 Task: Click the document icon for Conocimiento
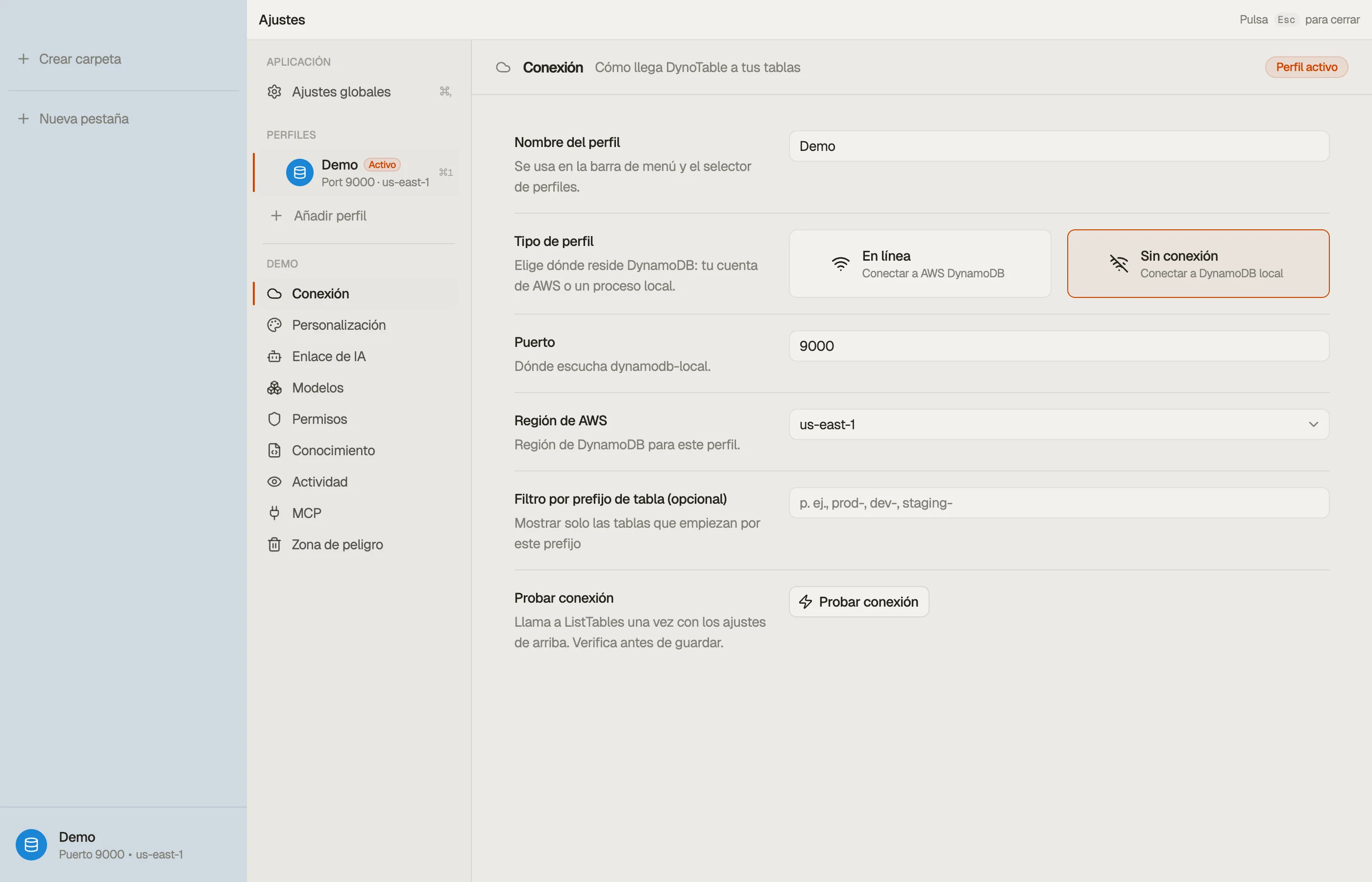[274, 451]
